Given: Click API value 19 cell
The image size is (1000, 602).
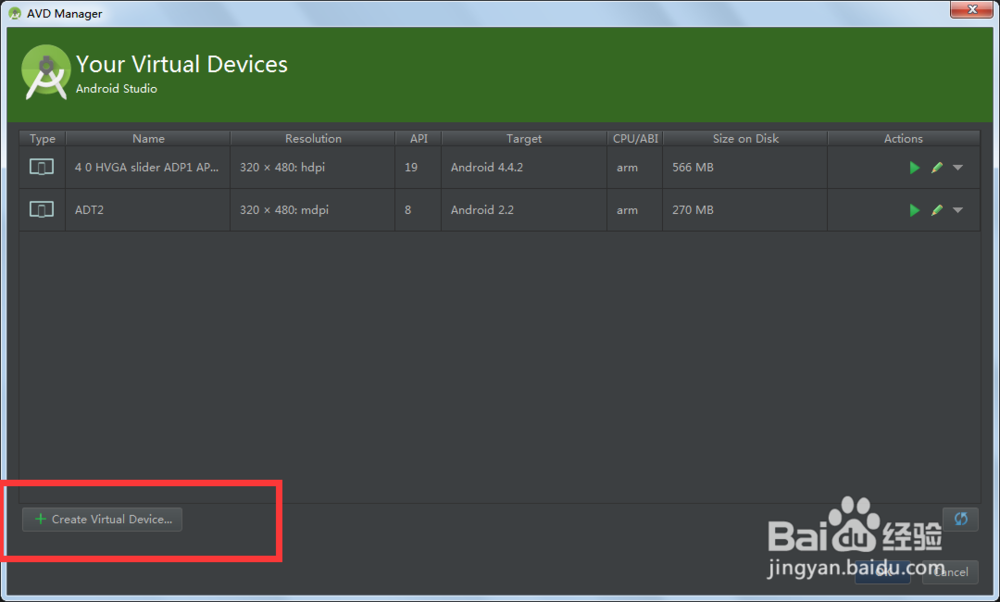Looking at the screenshot, I should (x=418, y=167).
